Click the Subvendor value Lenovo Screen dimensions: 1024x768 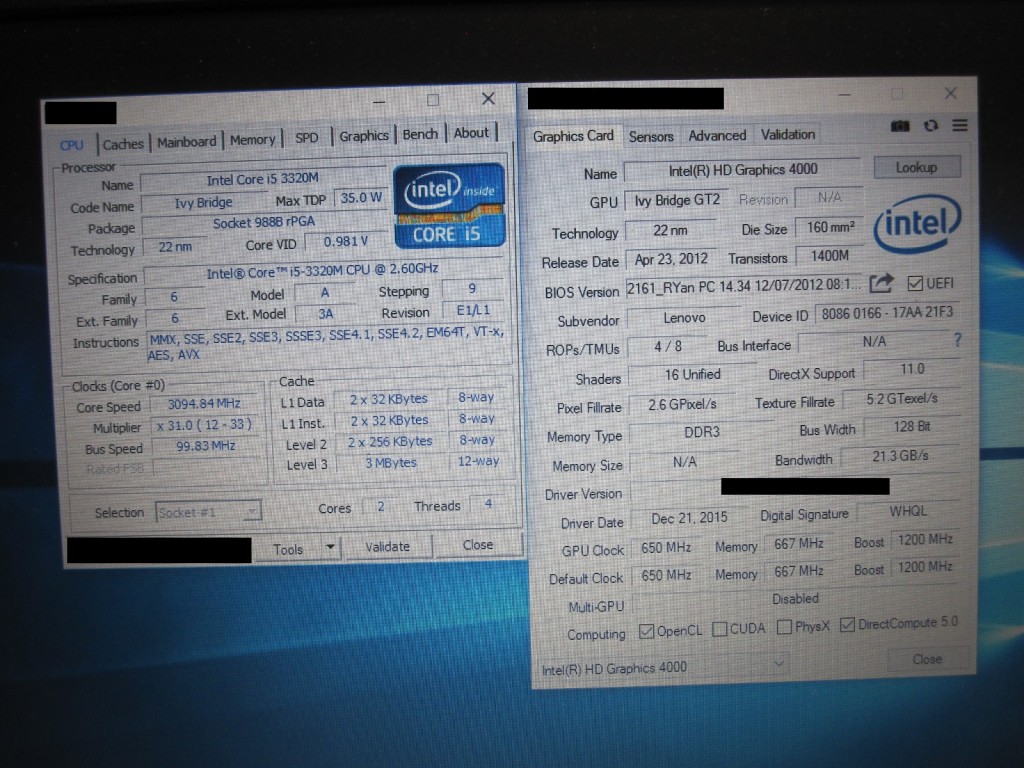coord(684,318)
